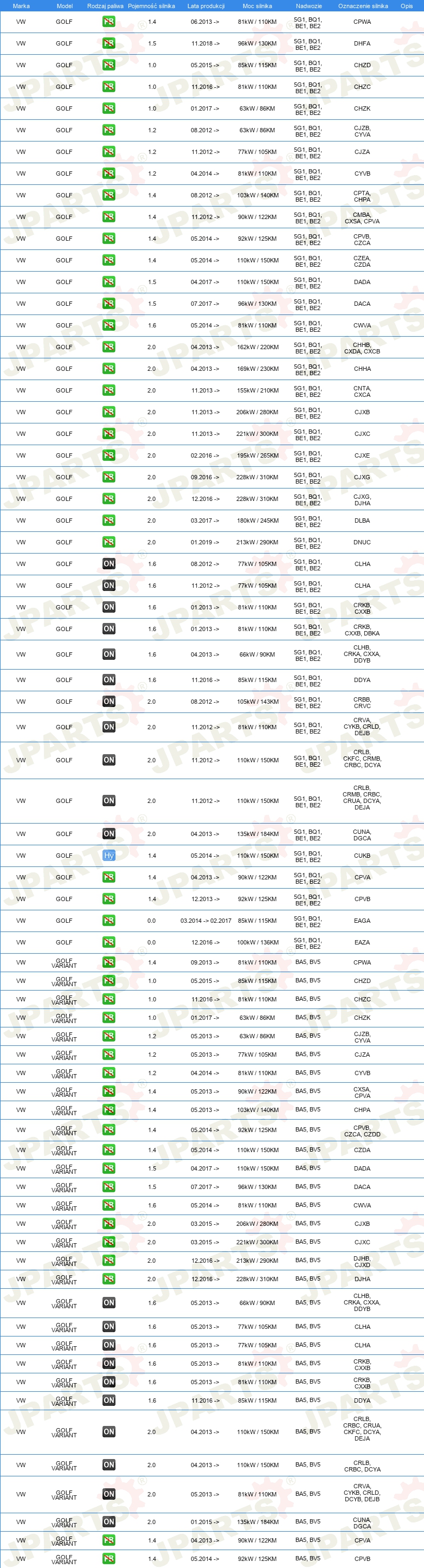424x1568 pixels.
Task: Click the engine code EAGA
Action: (x=362, y=921)
